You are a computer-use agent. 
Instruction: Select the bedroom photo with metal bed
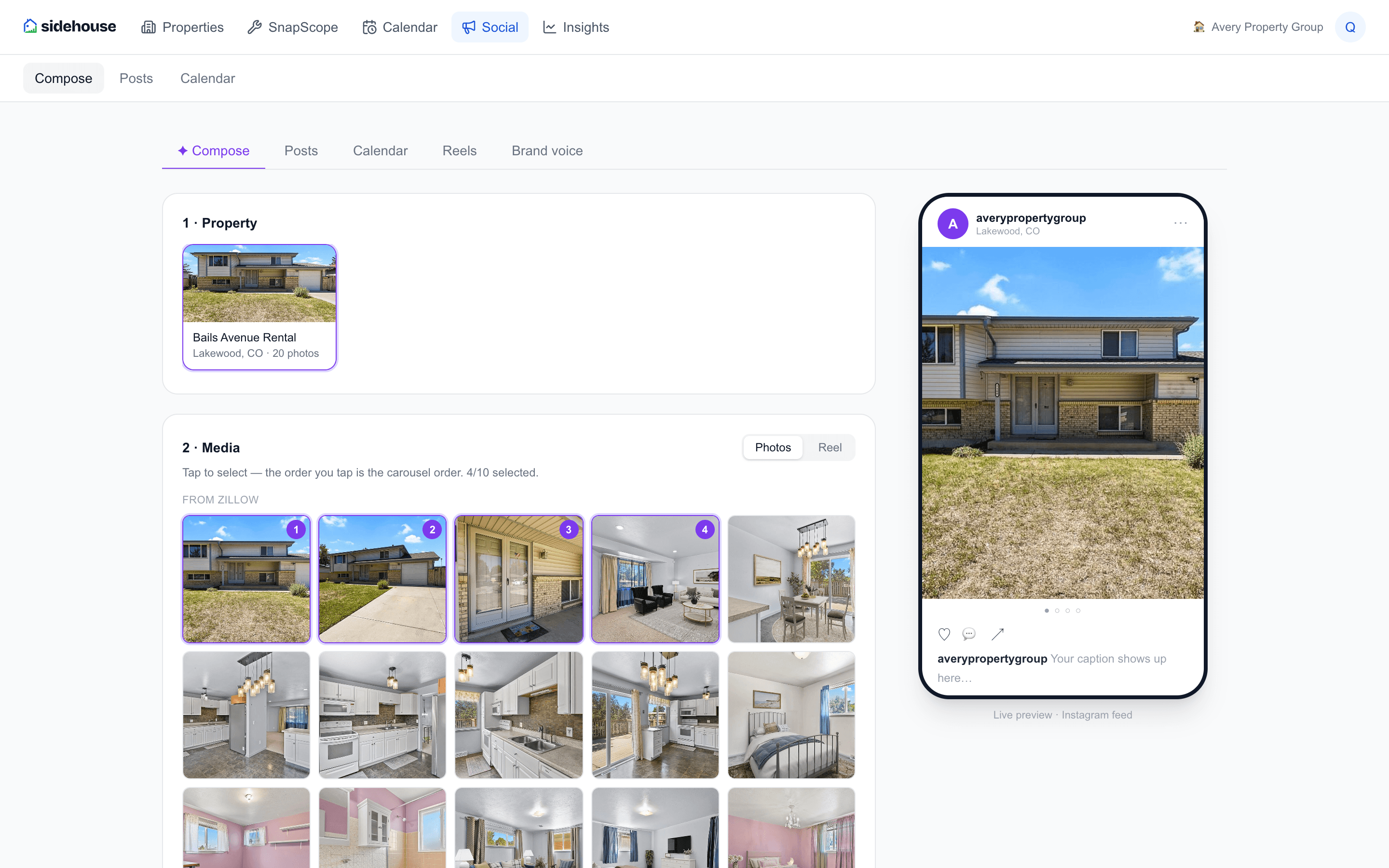(x=791, y=715)
